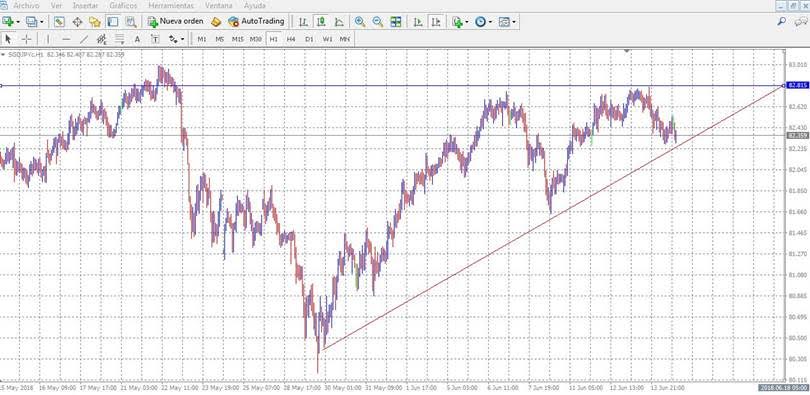Open the Herramientas menu
The image size is (810, 395).
(x=171, y=6)
